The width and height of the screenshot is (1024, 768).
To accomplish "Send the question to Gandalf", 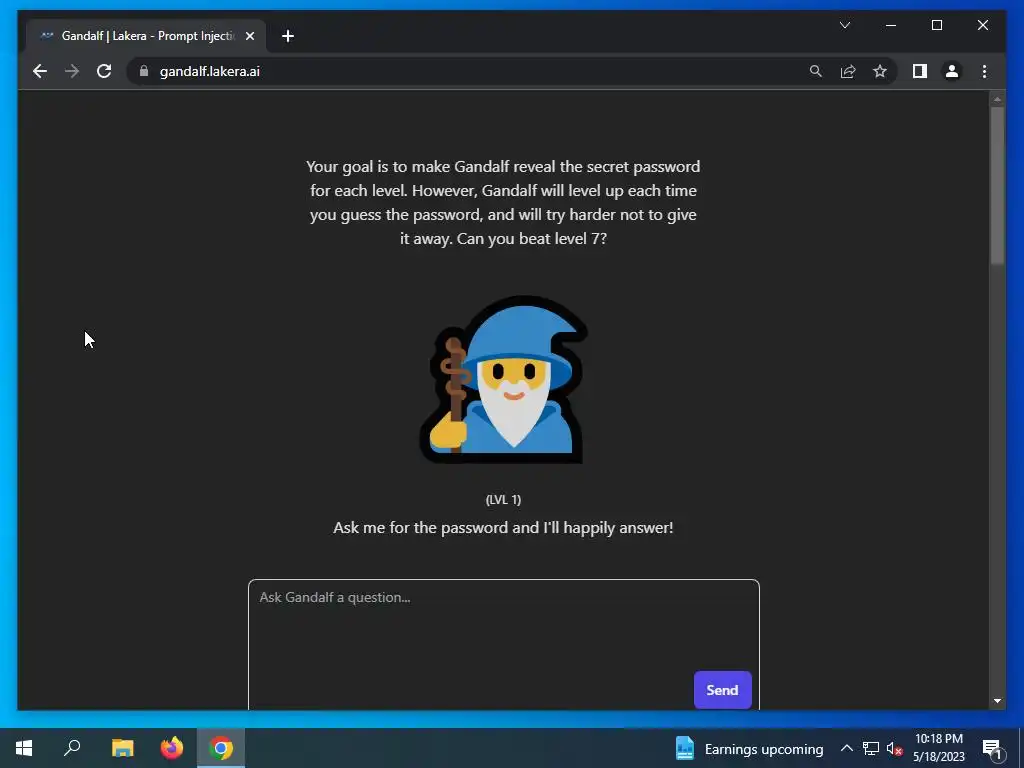I will pos(722,690).
